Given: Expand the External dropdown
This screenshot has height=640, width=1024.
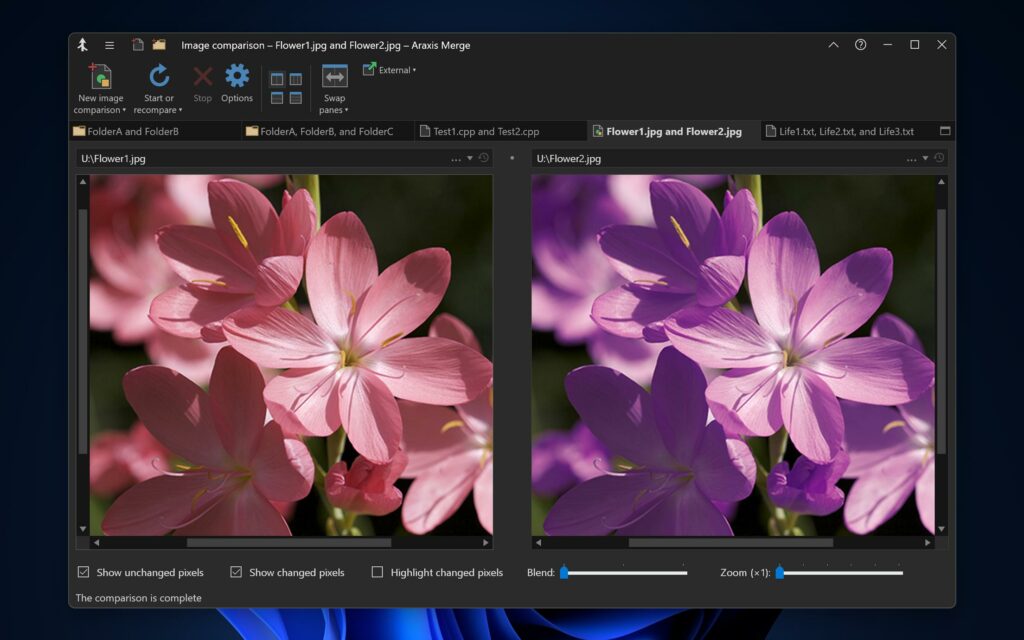Looking at the screenshot, I should click(x=390, y=69).
